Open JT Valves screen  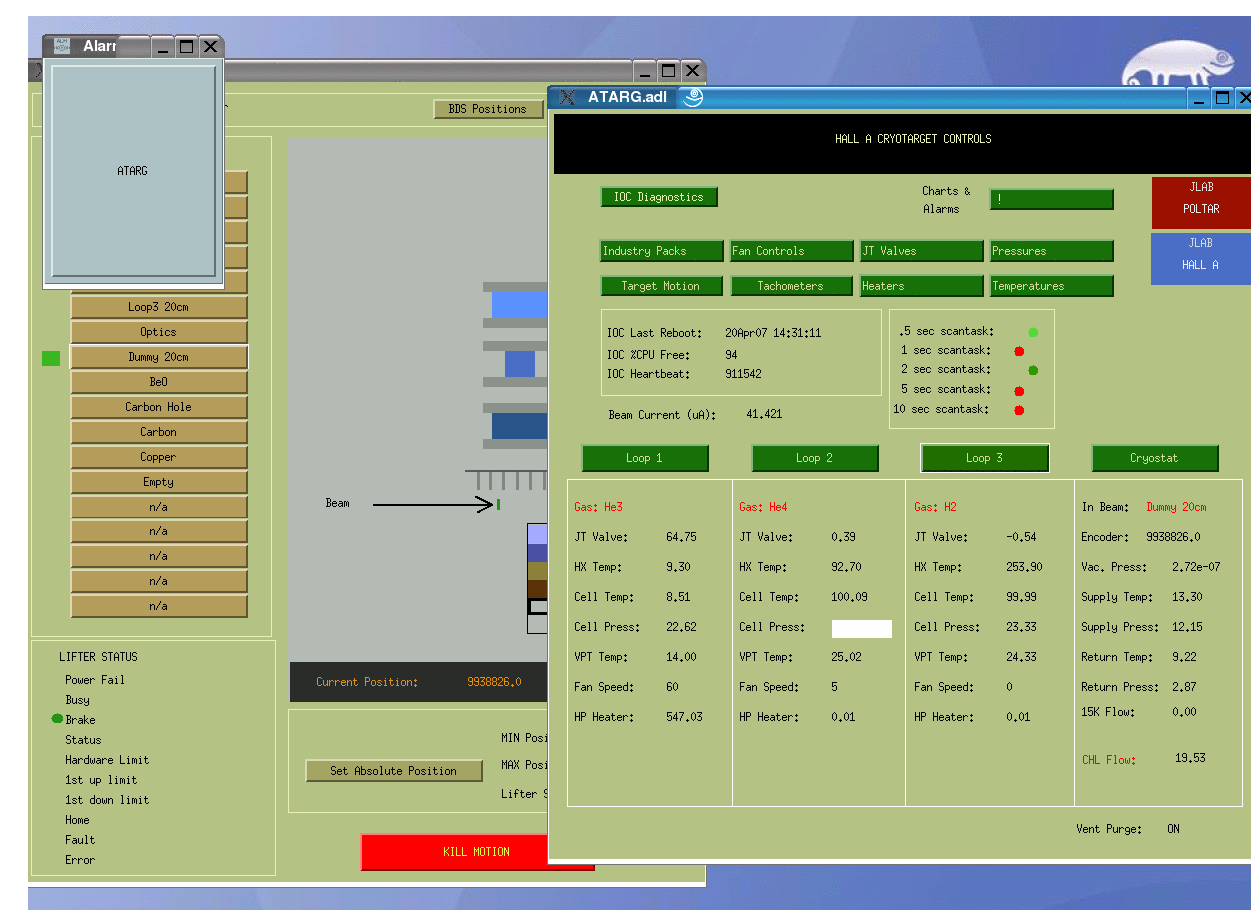922,251
